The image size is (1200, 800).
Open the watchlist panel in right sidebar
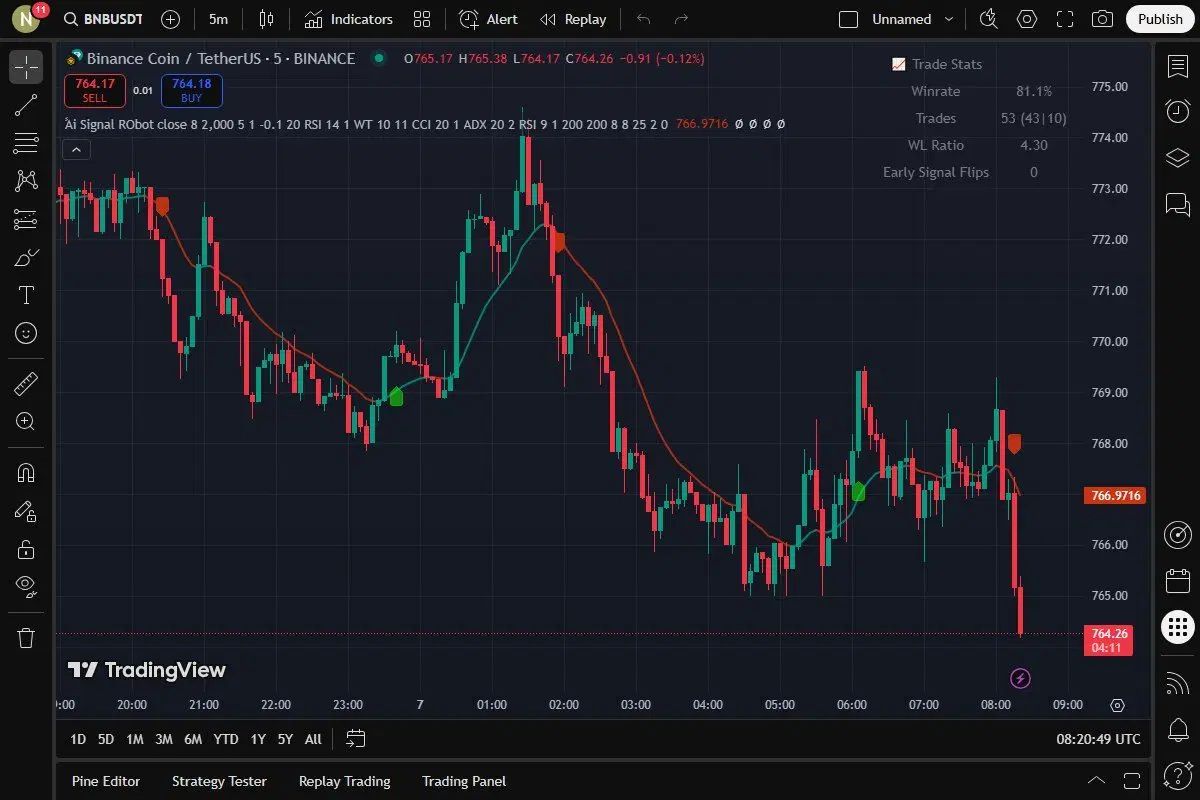tap(1178, 67)
